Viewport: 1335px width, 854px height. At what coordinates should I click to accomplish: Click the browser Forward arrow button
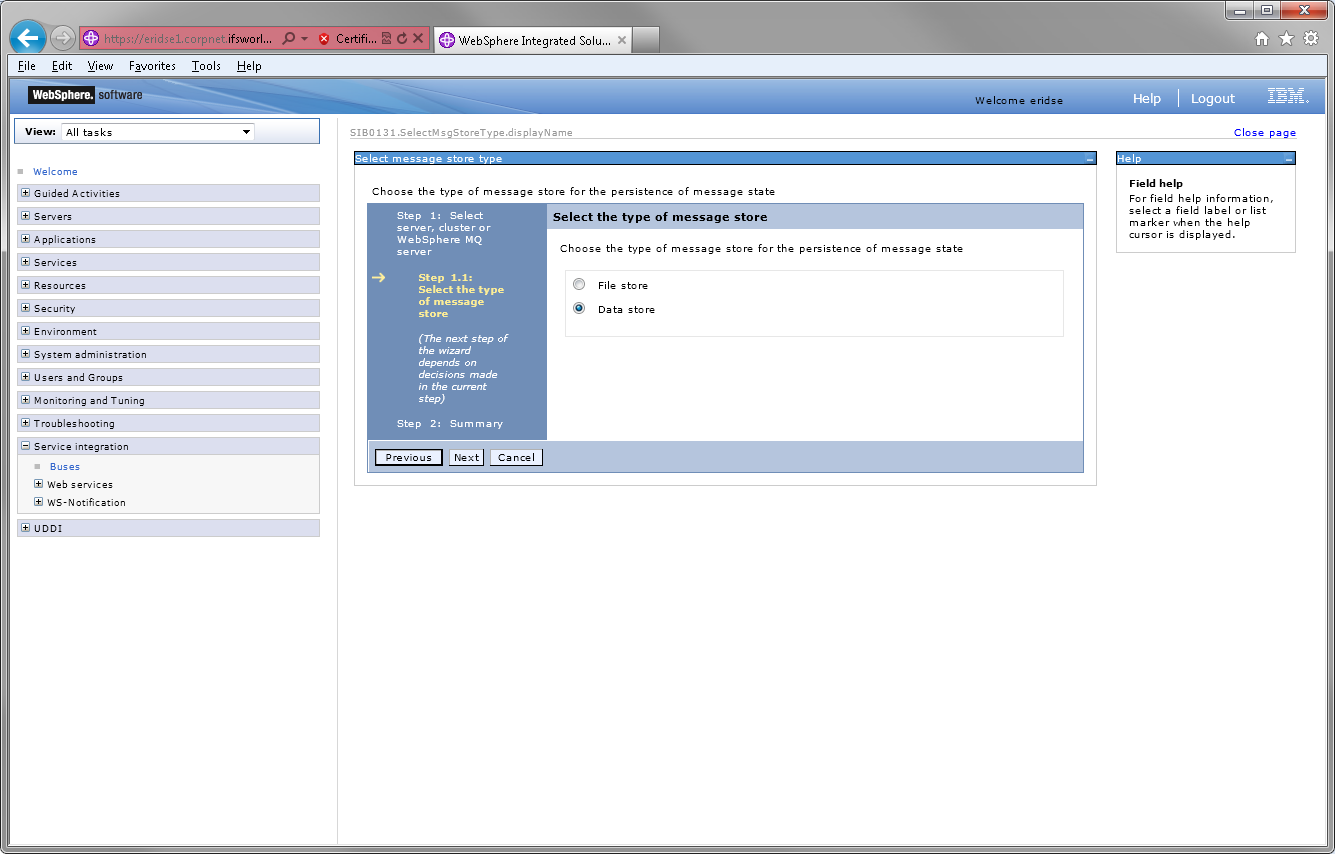[62, 38]
